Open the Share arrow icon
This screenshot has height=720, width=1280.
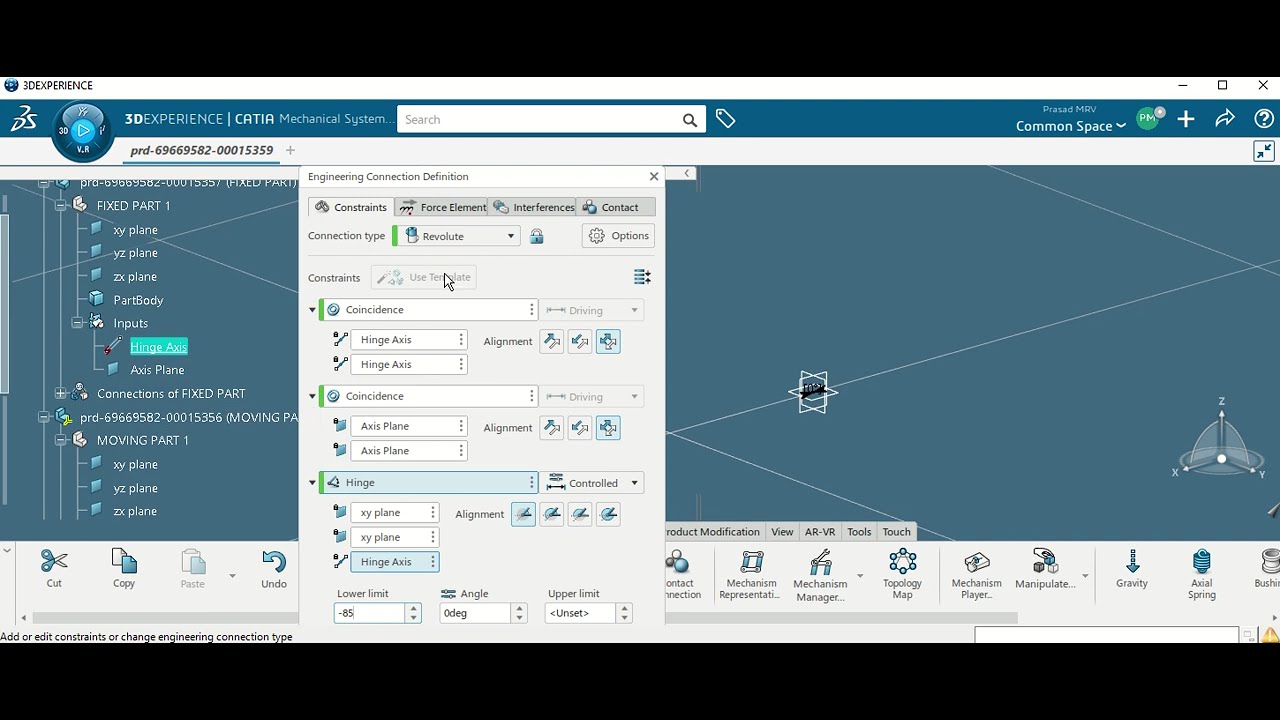point(1225,119)
